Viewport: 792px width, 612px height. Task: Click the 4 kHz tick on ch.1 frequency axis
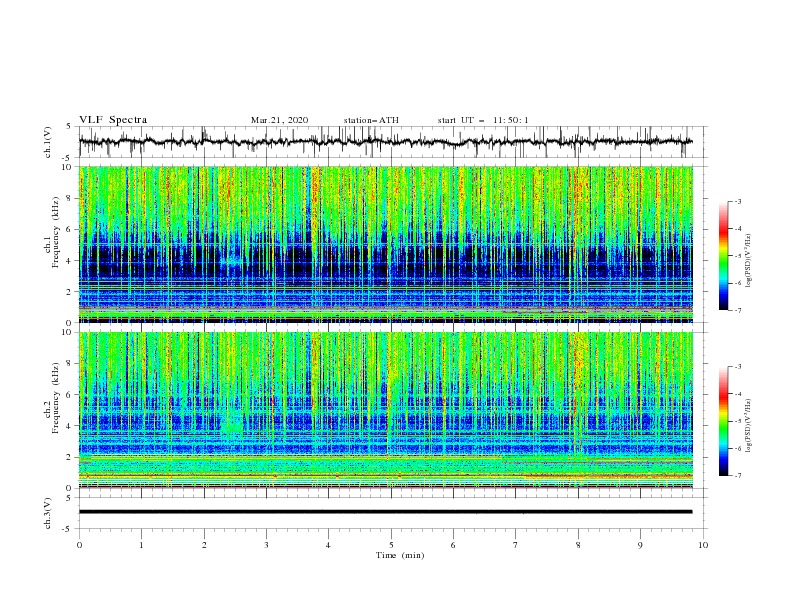click(x=69, y=261)
